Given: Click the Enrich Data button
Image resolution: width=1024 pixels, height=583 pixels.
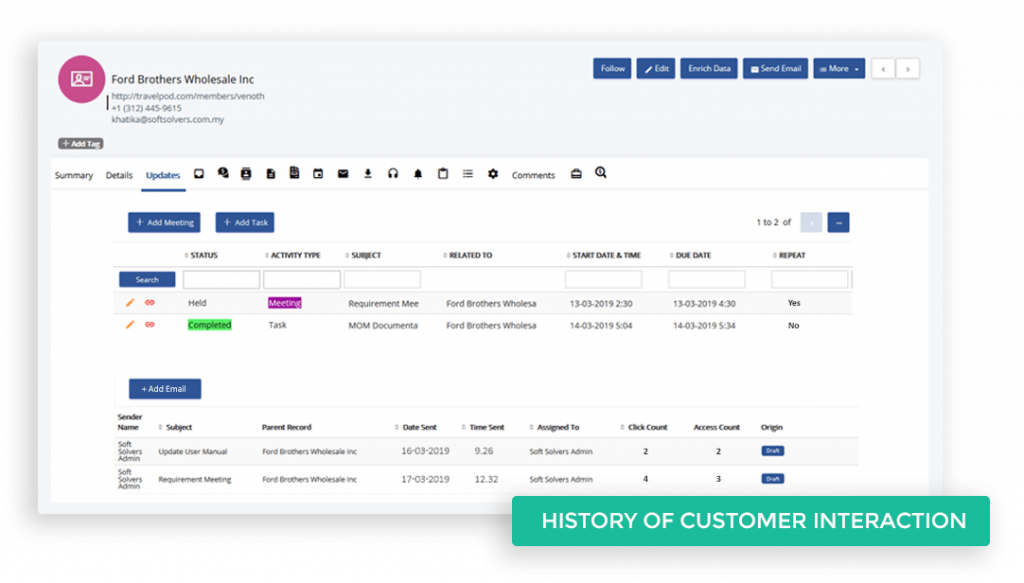Looking at the screenshot, I should point(708,68).
